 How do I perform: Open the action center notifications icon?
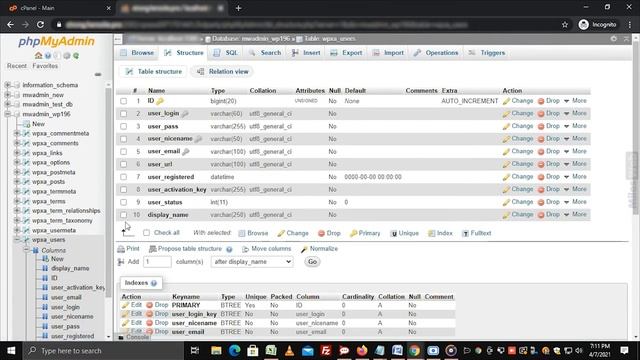coord(624,351)
